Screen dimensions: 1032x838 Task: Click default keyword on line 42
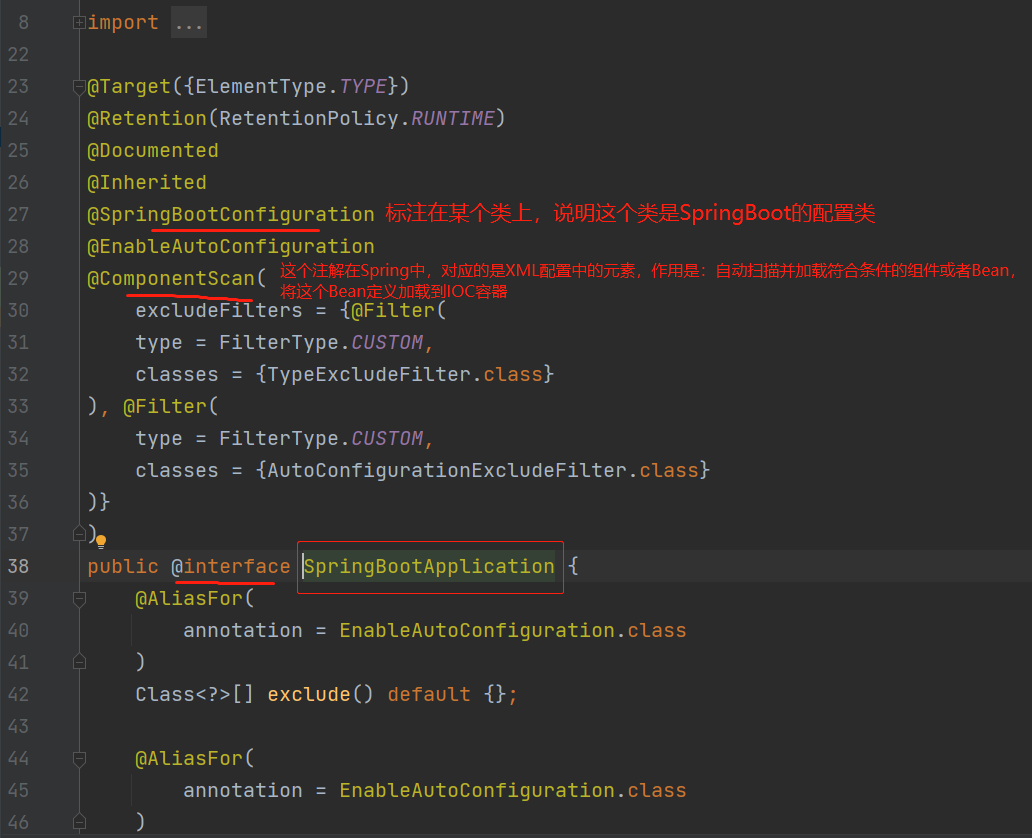(429, 695)
